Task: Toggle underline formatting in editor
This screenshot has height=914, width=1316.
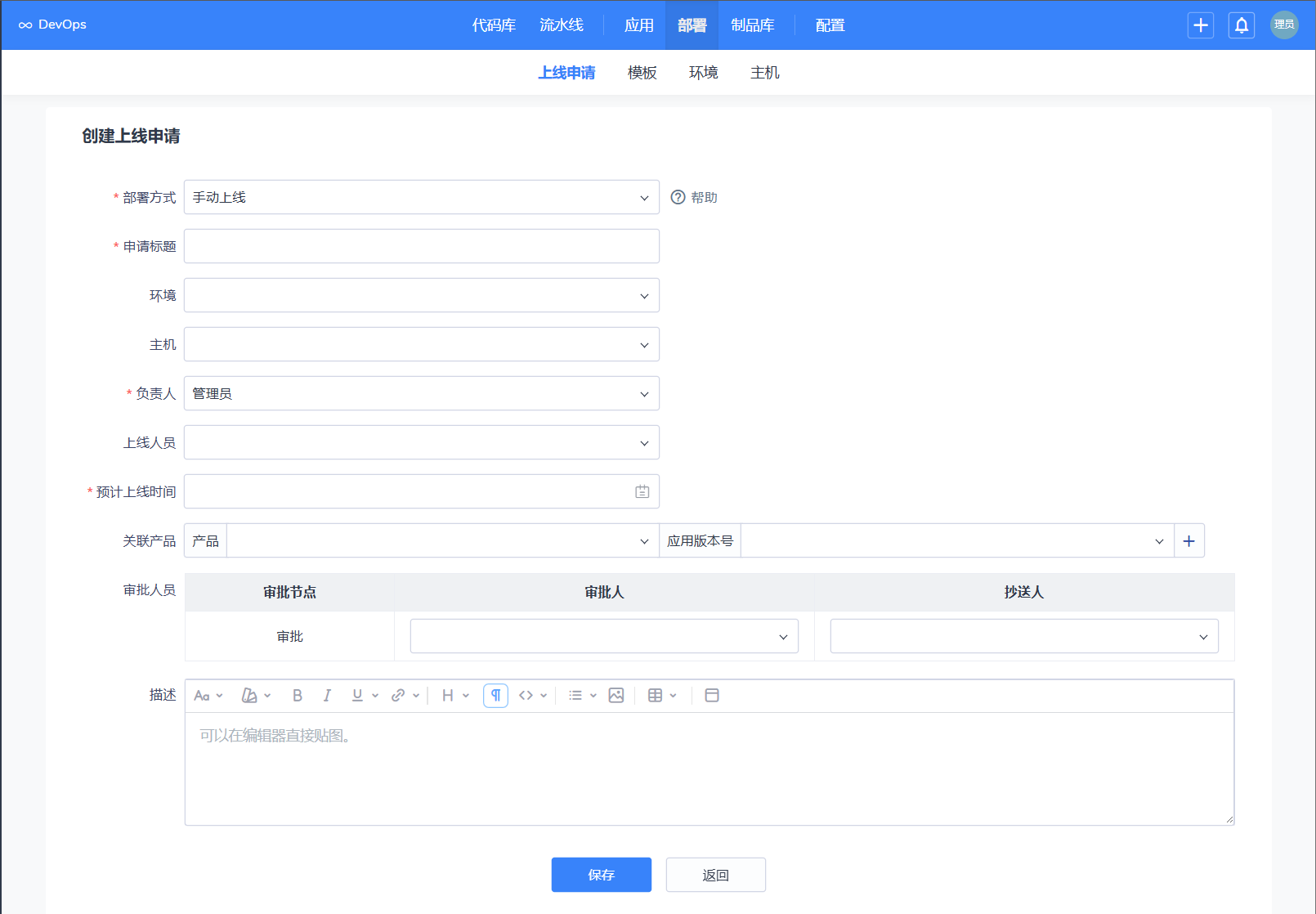Action: [x=357, y=695]
